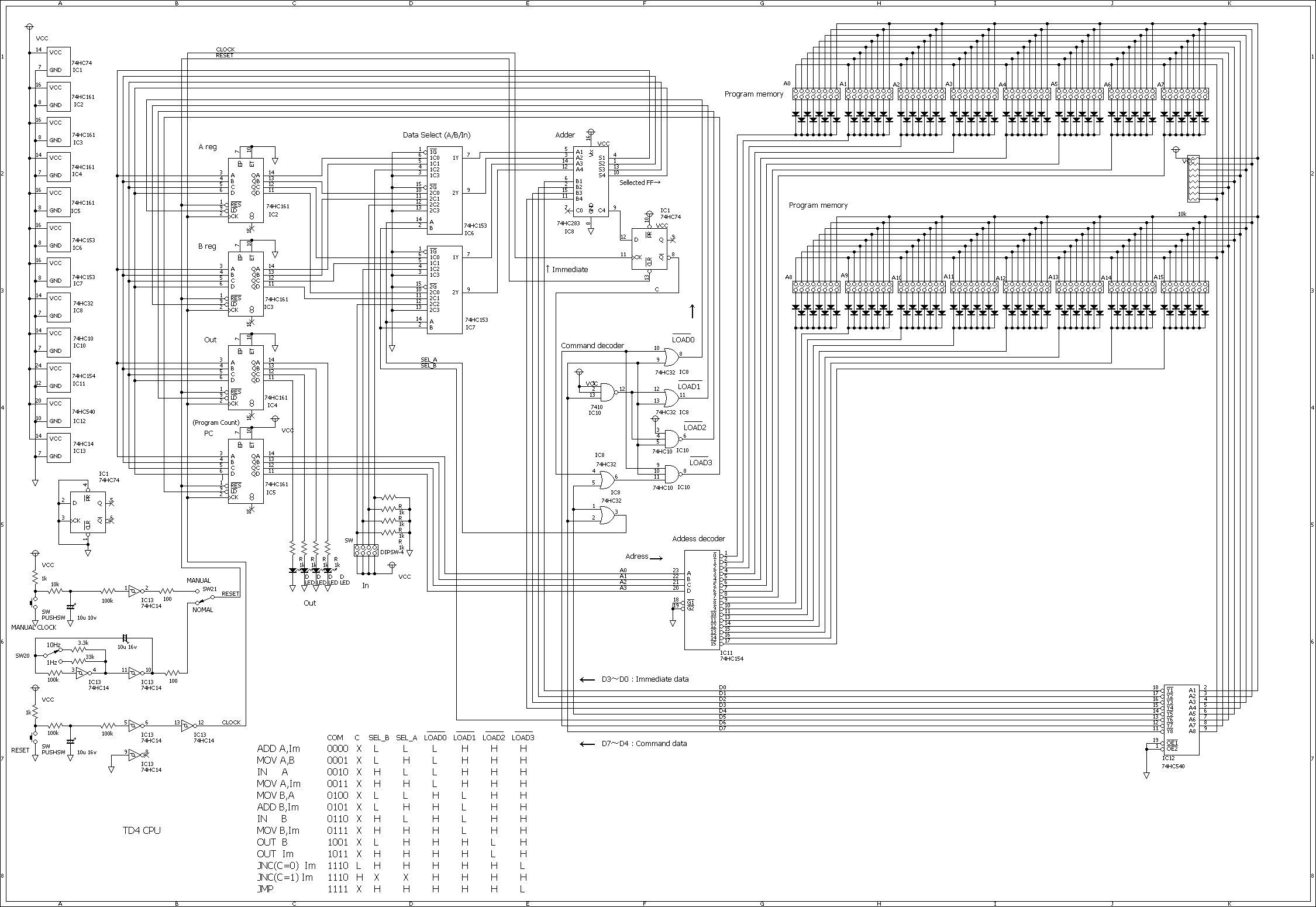This screenshot has height=907, width=1316.
Task: Click the DIPSW-4 input switch
Action: [366, 550]
